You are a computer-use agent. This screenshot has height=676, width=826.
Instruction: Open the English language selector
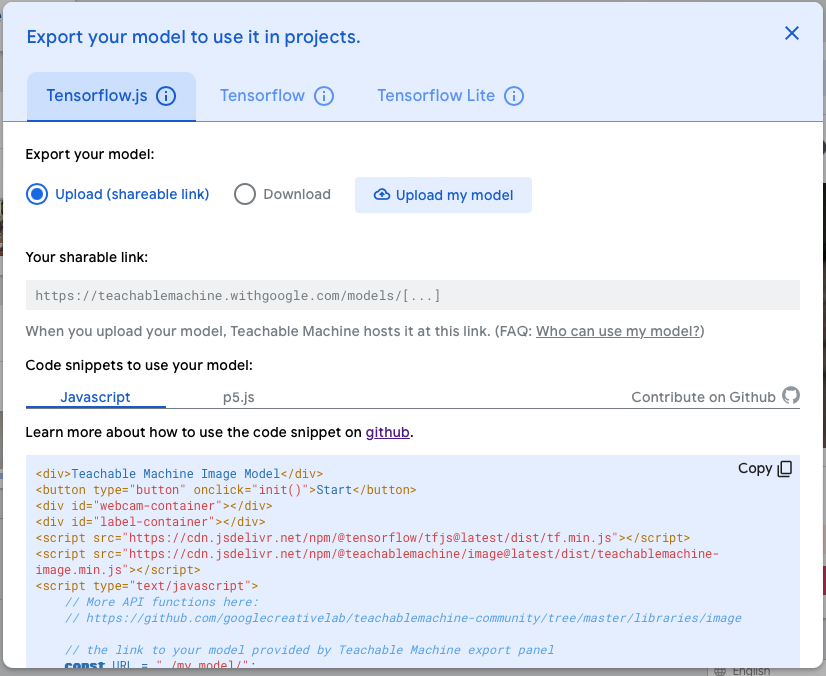[x=750, y=671]
